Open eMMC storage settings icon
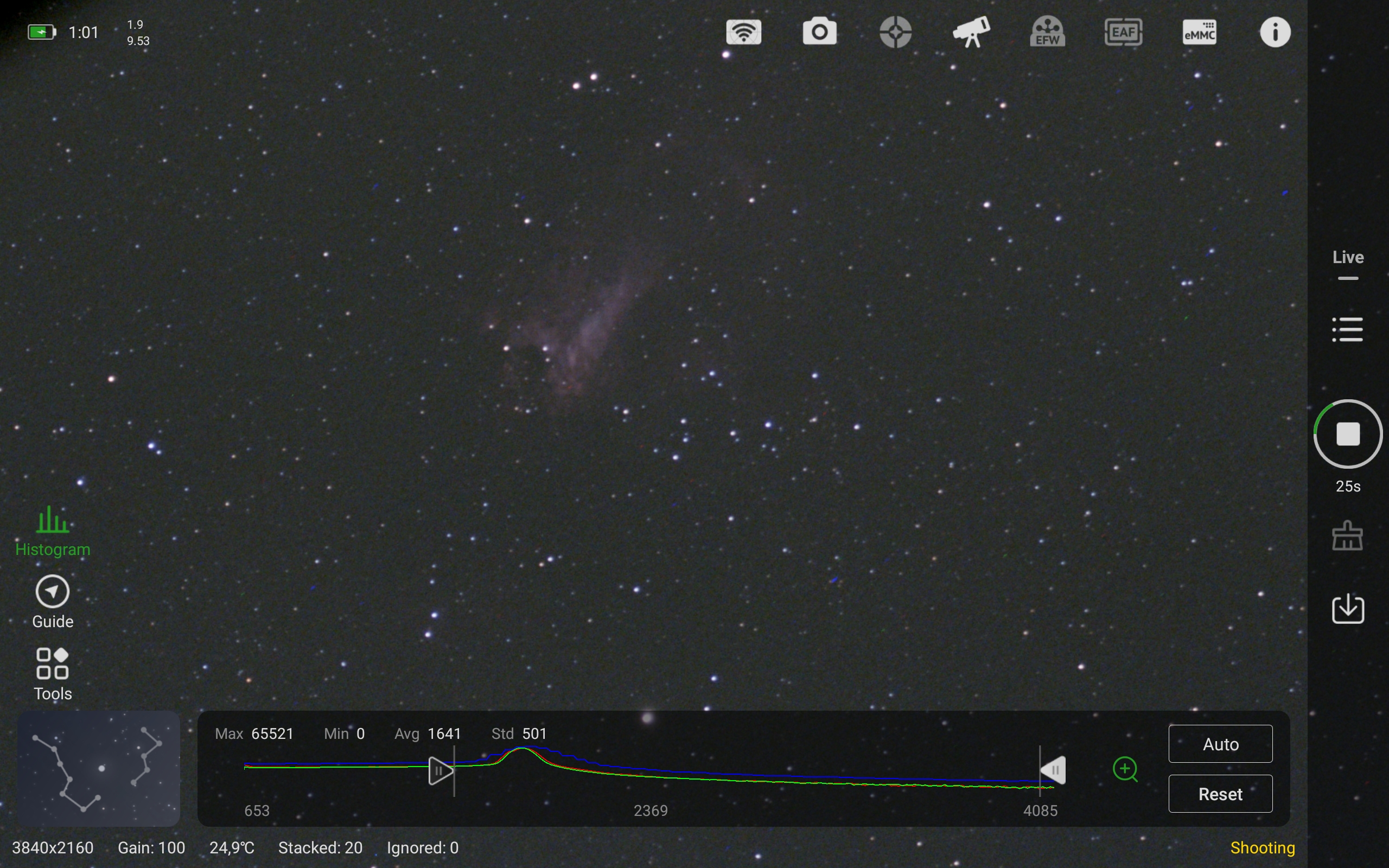Screen dimensions: 1389x868 coord(1200,32)
